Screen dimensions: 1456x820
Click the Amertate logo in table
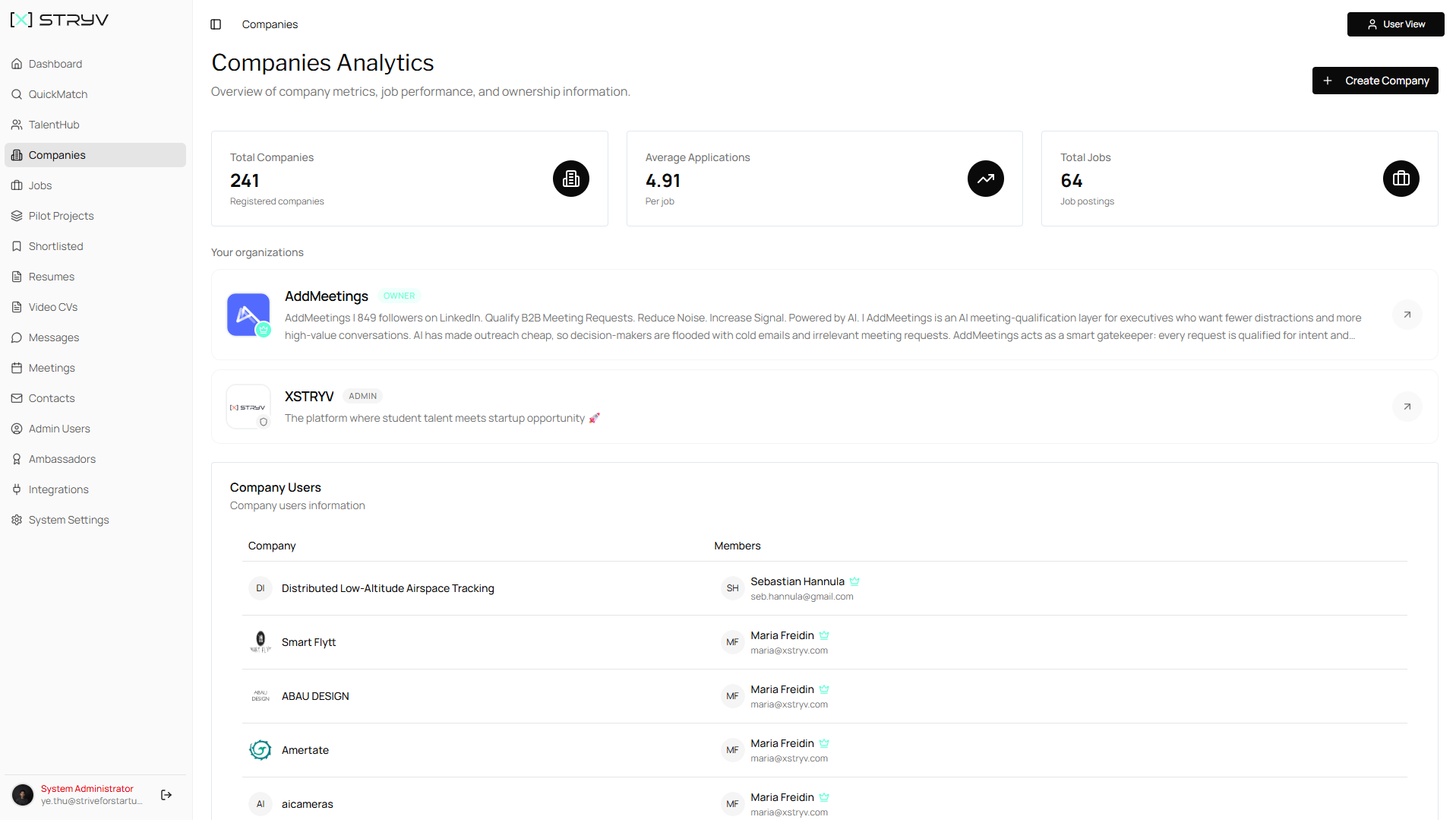click(261, 750)
